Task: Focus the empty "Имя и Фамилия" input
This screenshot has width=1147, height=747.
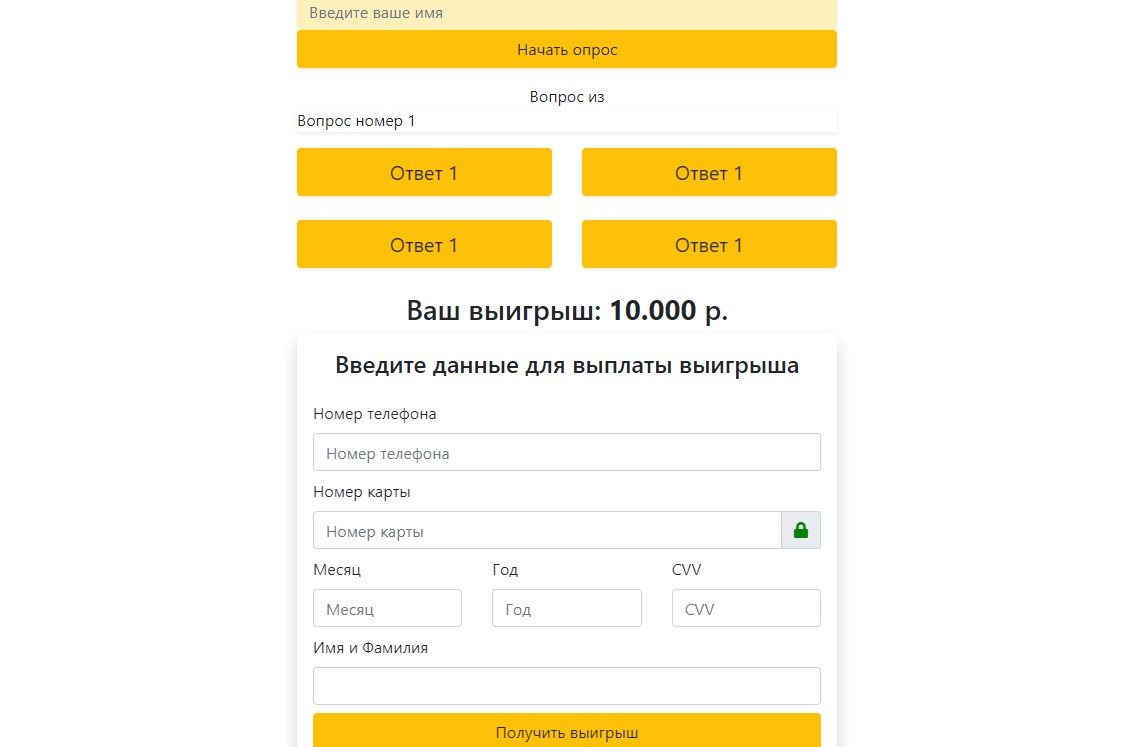Action: click(x=566, y=686)
